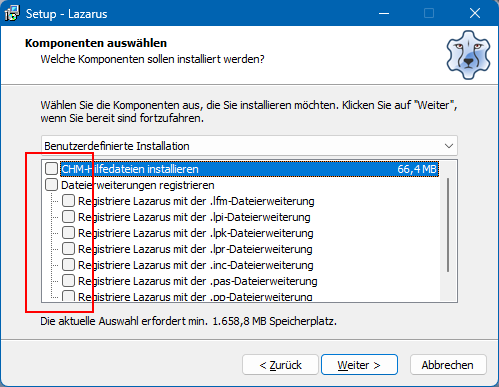
Task: Enable the .lpk-Dateierweiterung registration checkbox
Action: pyautogui.click(x=68, y=233)
